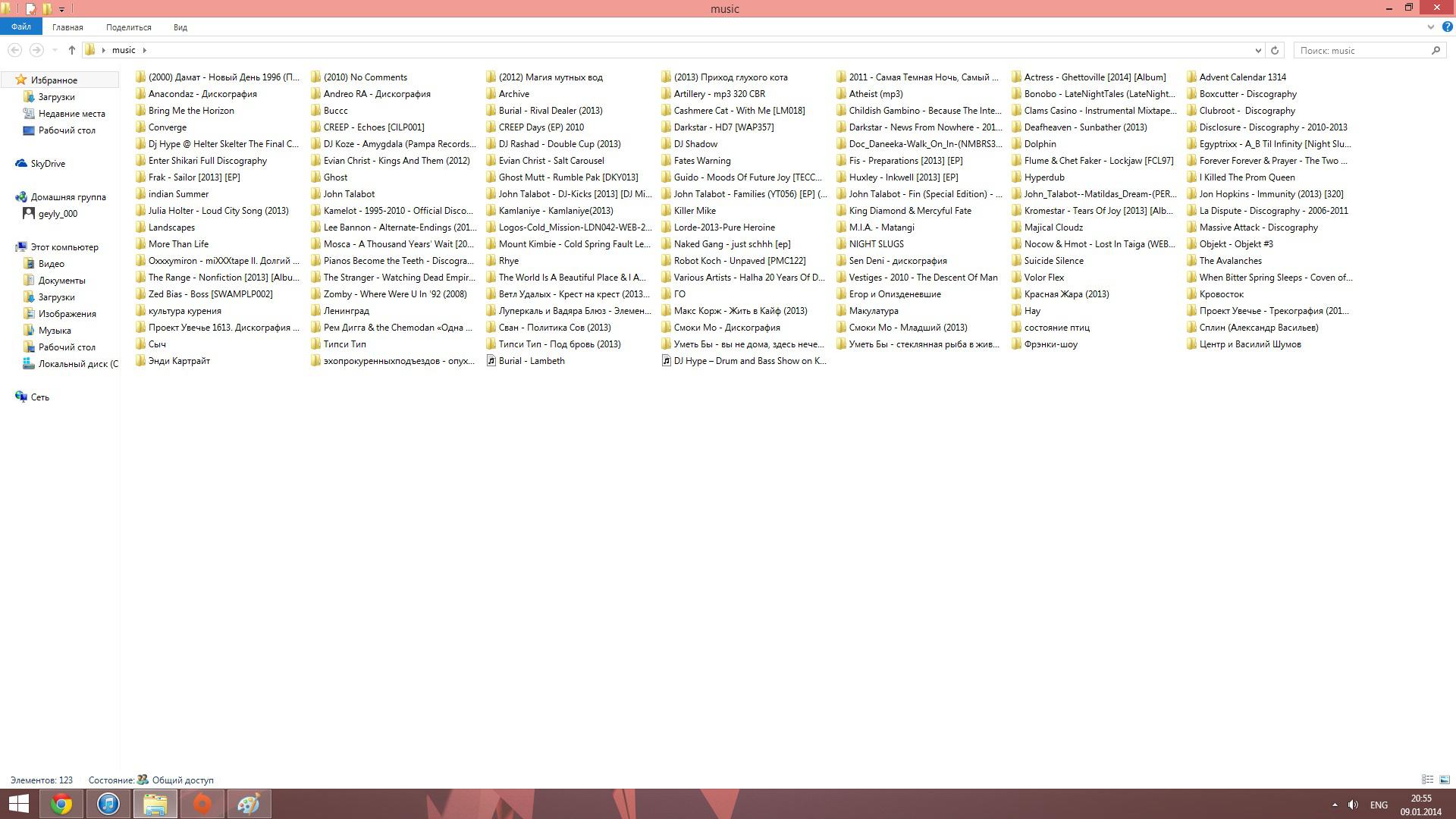
Task: Click the Windows Start button
Action: pos(18,804)
